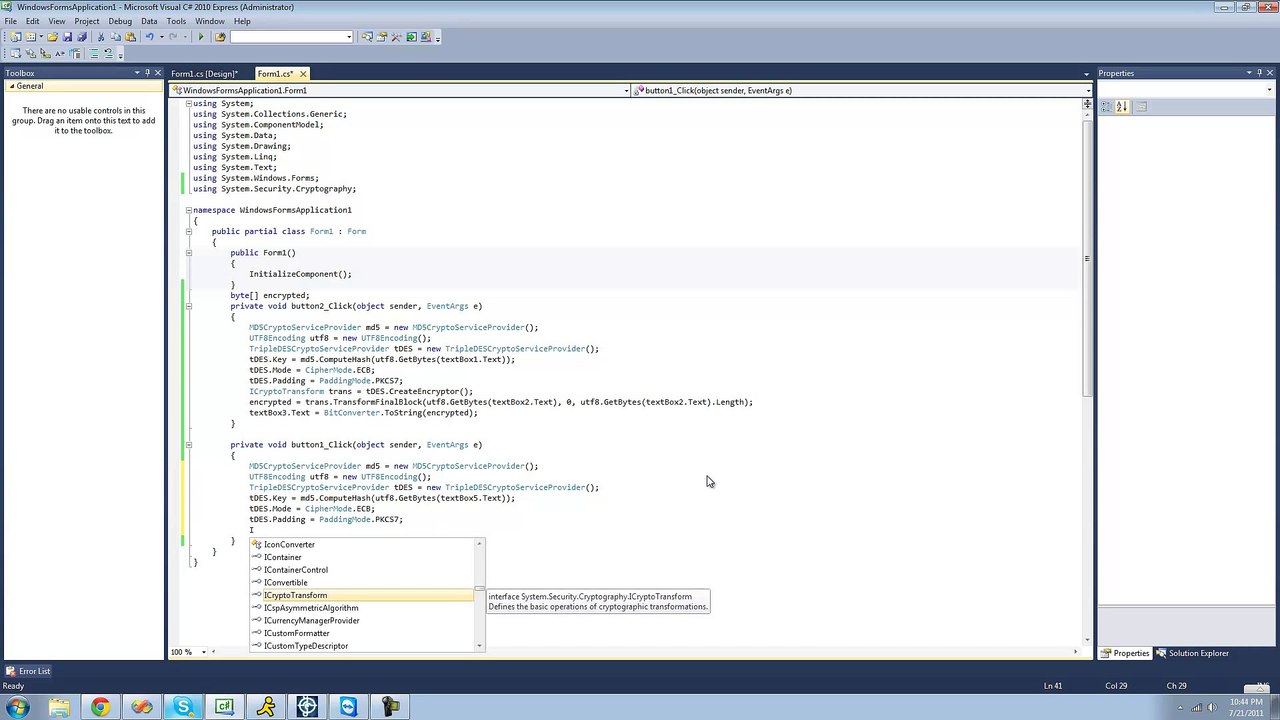Viewport: 1280px width, 720px height.
Task: Collapse the namespace WindowsFormsApplication1 block
Action: pyautogui.click(x=188, y=210)
